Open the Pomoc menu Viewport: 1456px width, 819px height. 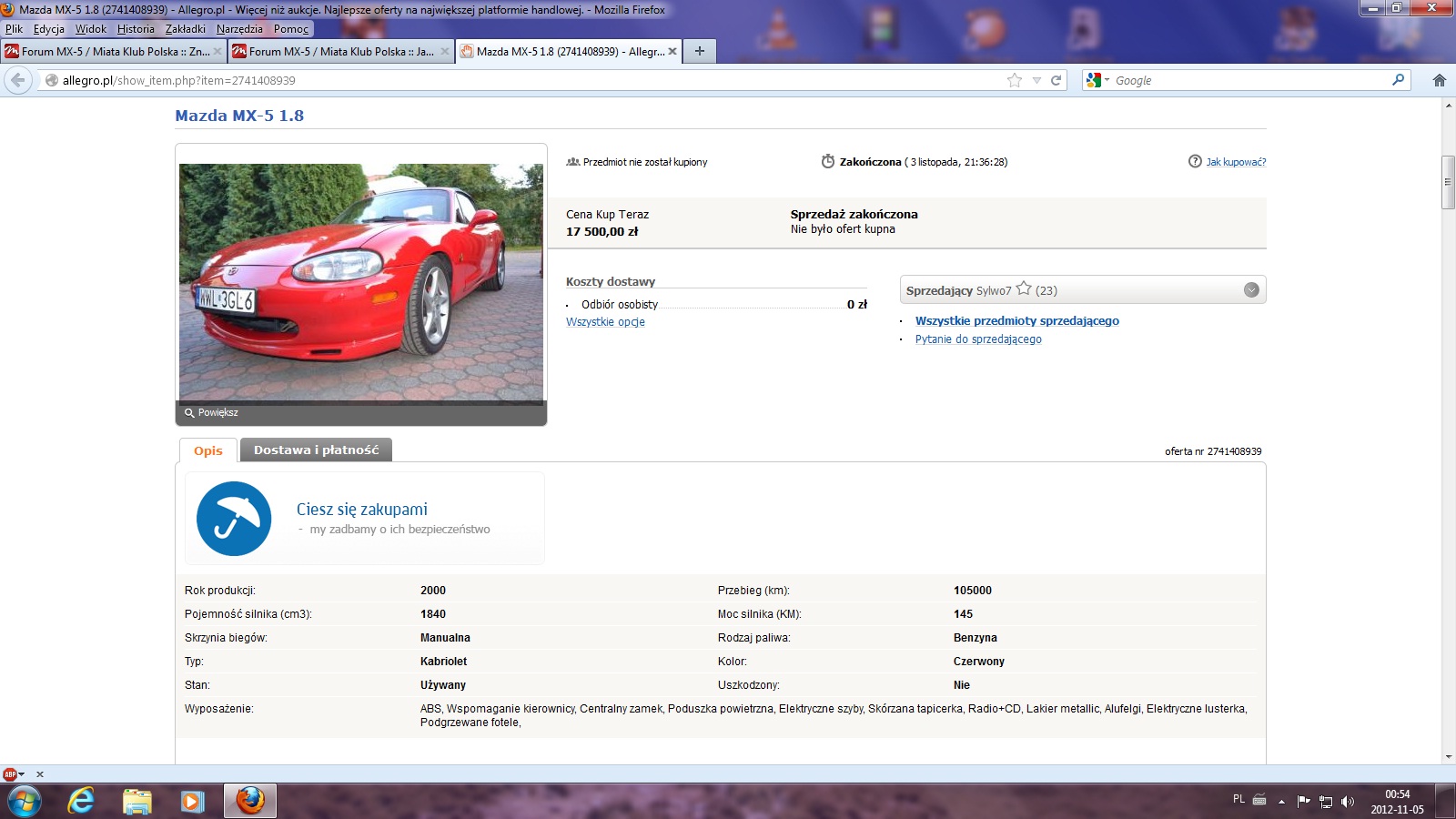(291, 29)
